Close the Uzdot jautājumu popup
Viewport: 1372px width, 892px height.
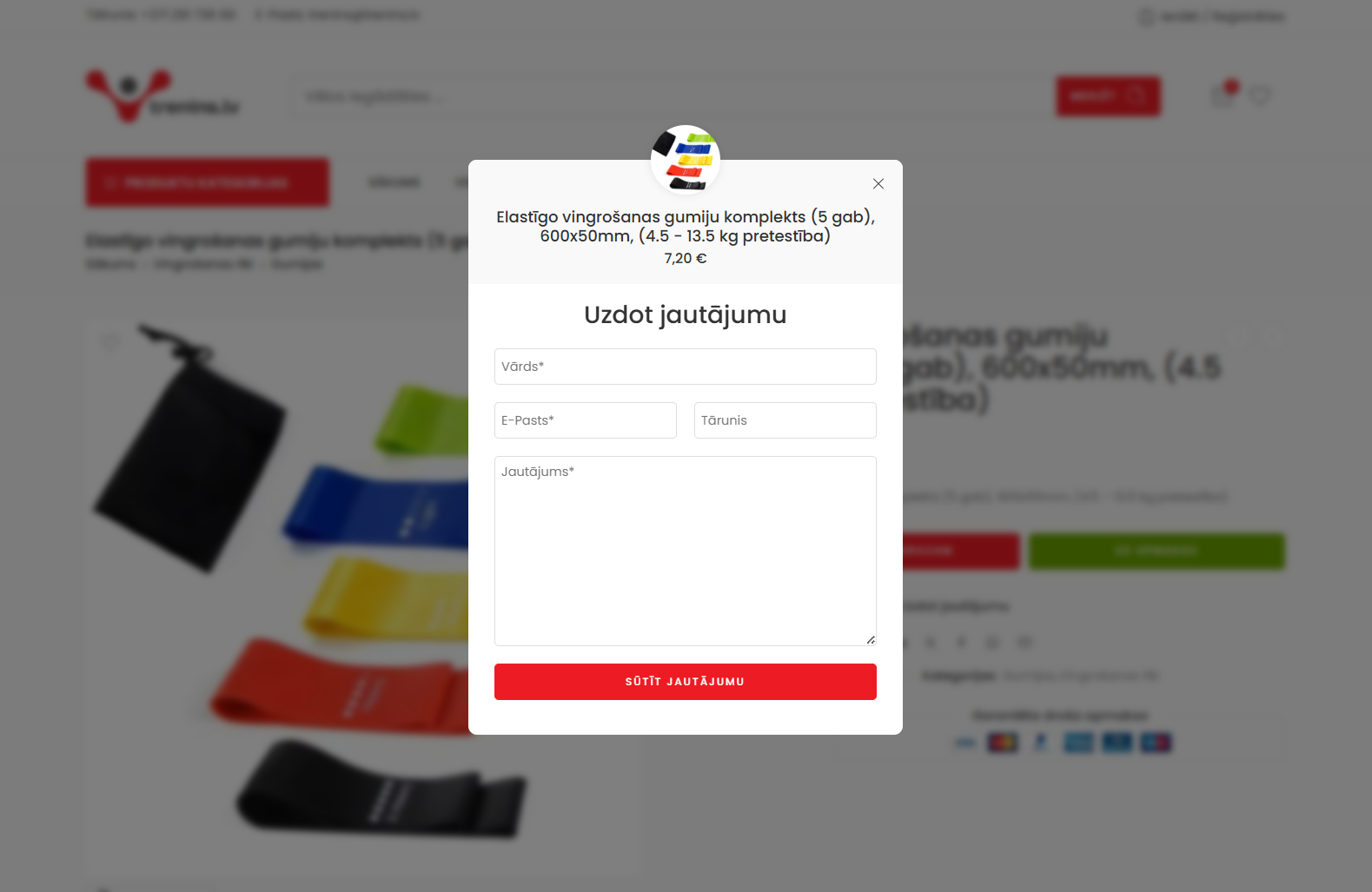tap(878, 183)
